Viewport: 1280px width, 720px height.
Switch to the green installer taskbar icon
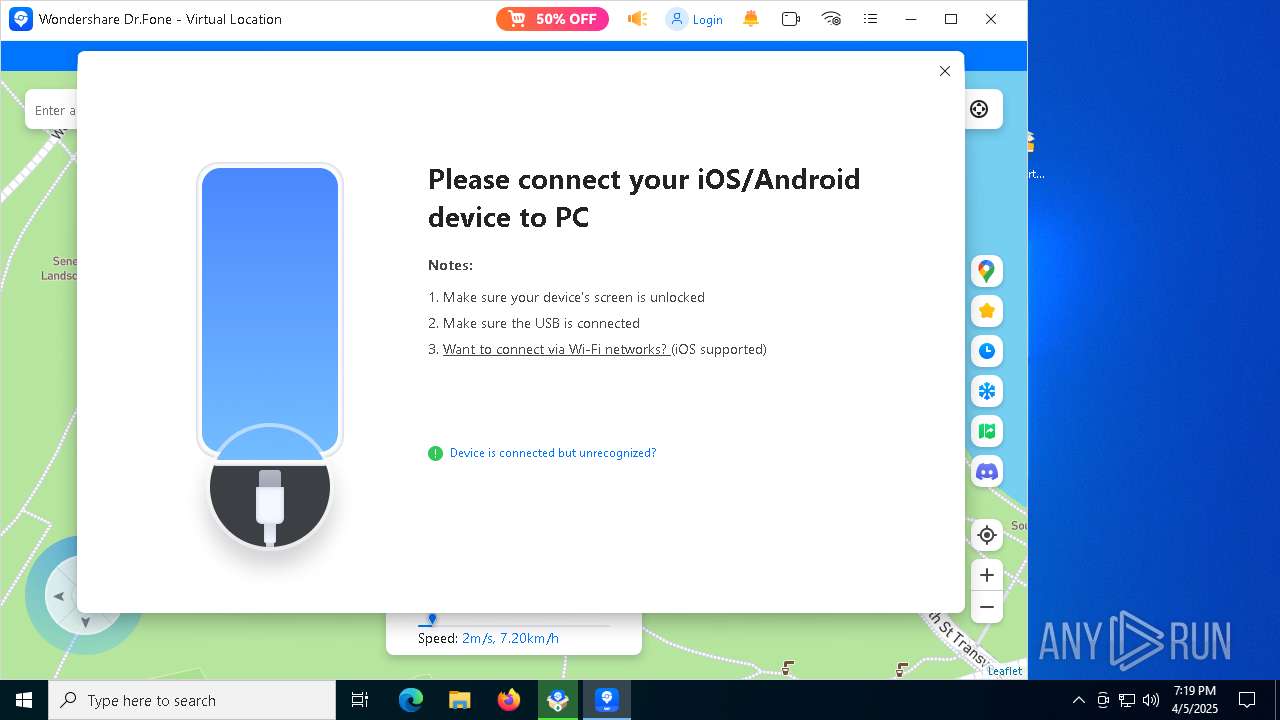click(558, 700)
